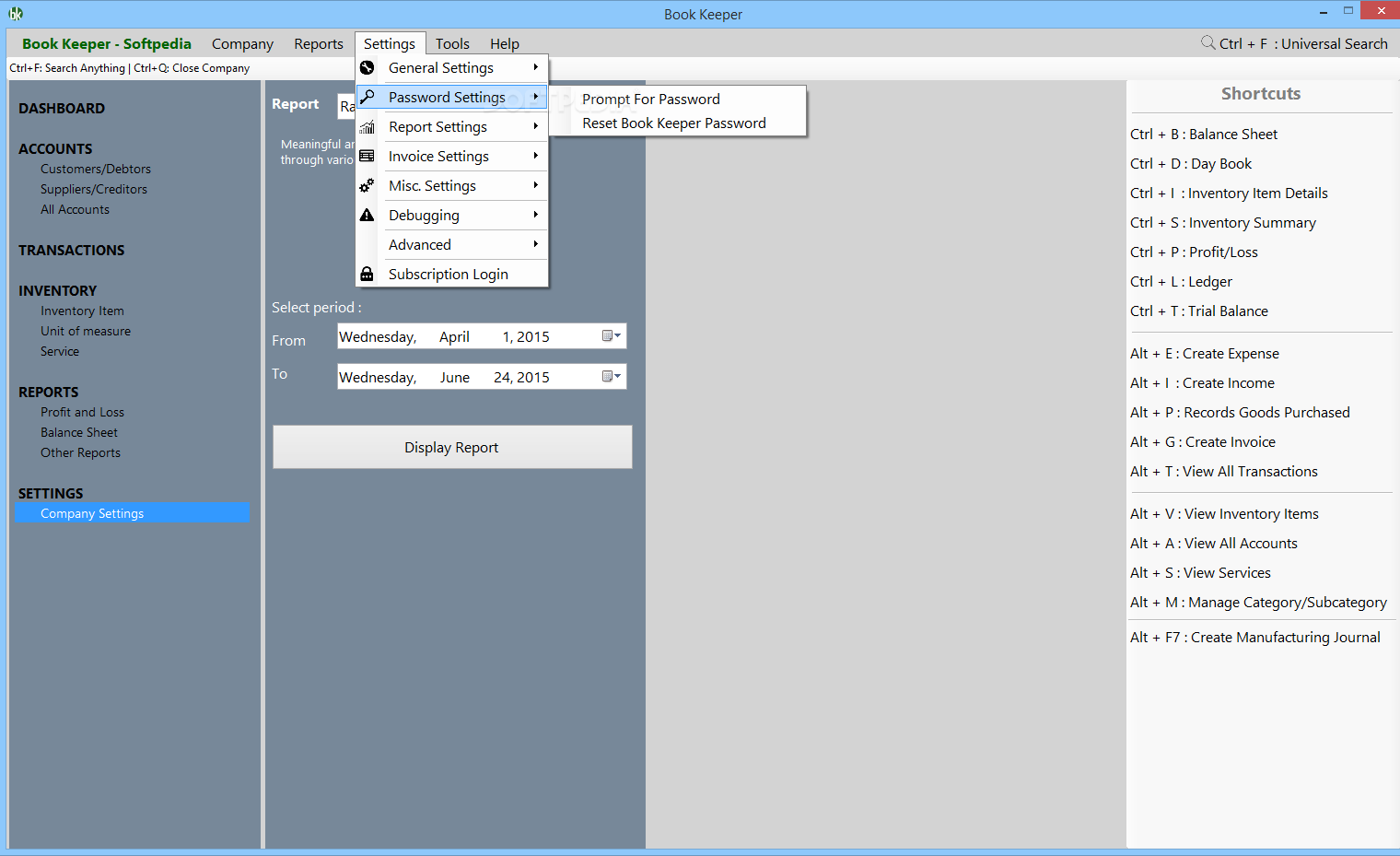Expand the Misc. Settings submenu arrow

(535, 185)
